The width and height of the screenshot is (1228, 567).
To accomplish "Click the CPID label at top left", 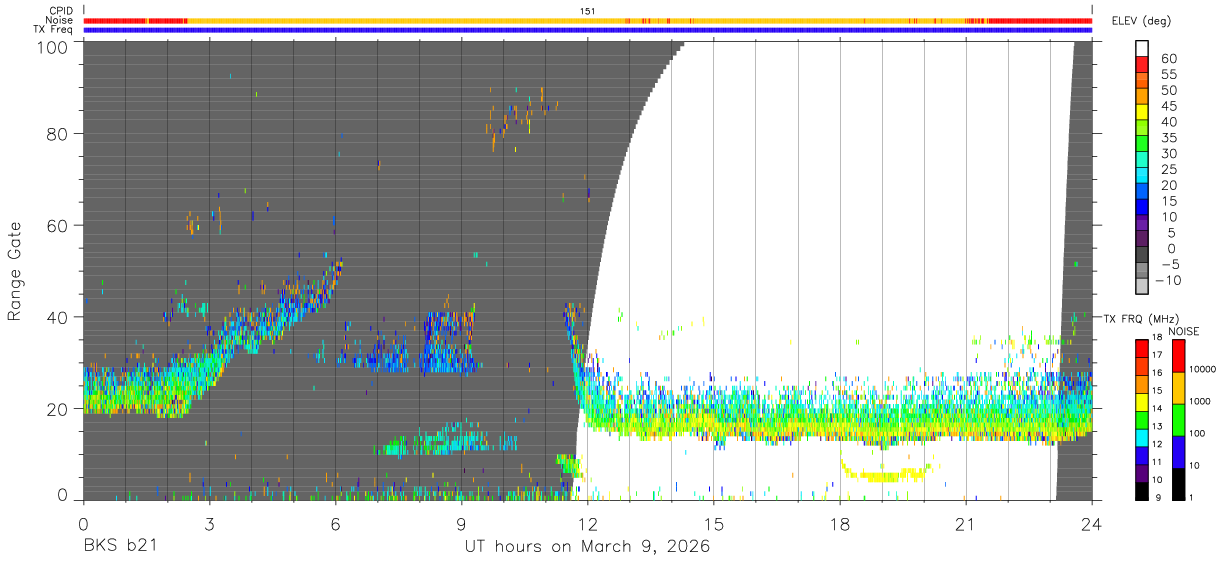I will (60, 11).
